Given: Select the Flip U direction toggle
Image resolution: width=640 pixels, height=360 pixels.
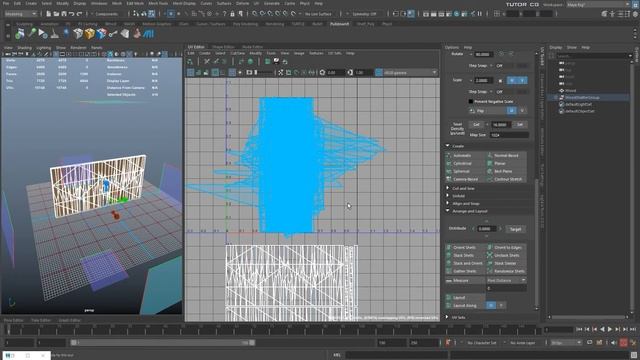Looking at the screenshot, I should pos(512,111).
